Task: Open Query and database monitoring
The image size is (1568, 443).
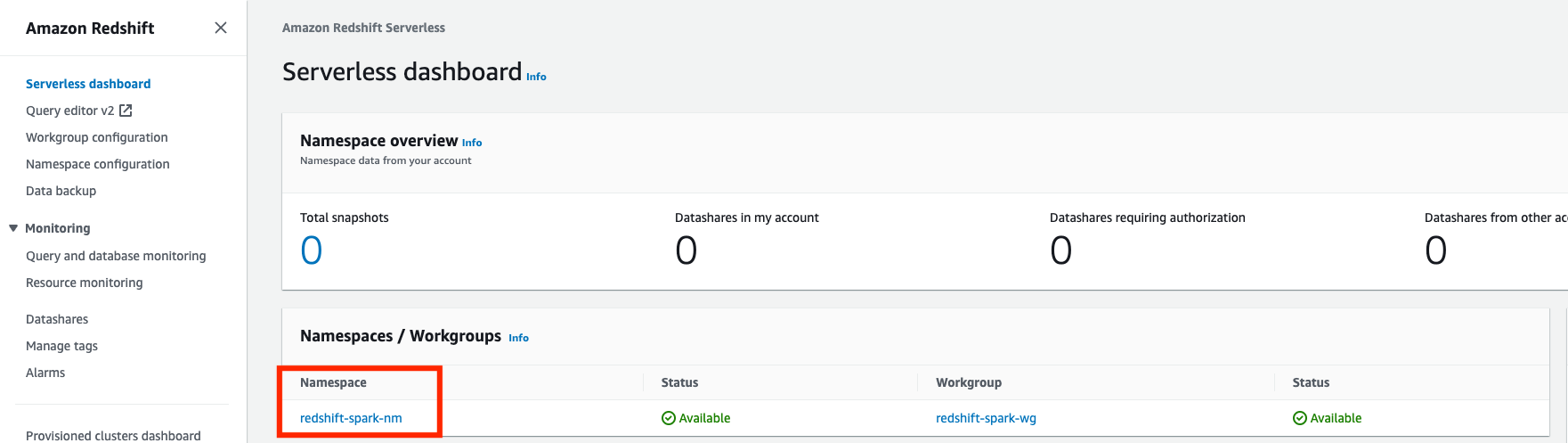Action: [x=116, y=256]
